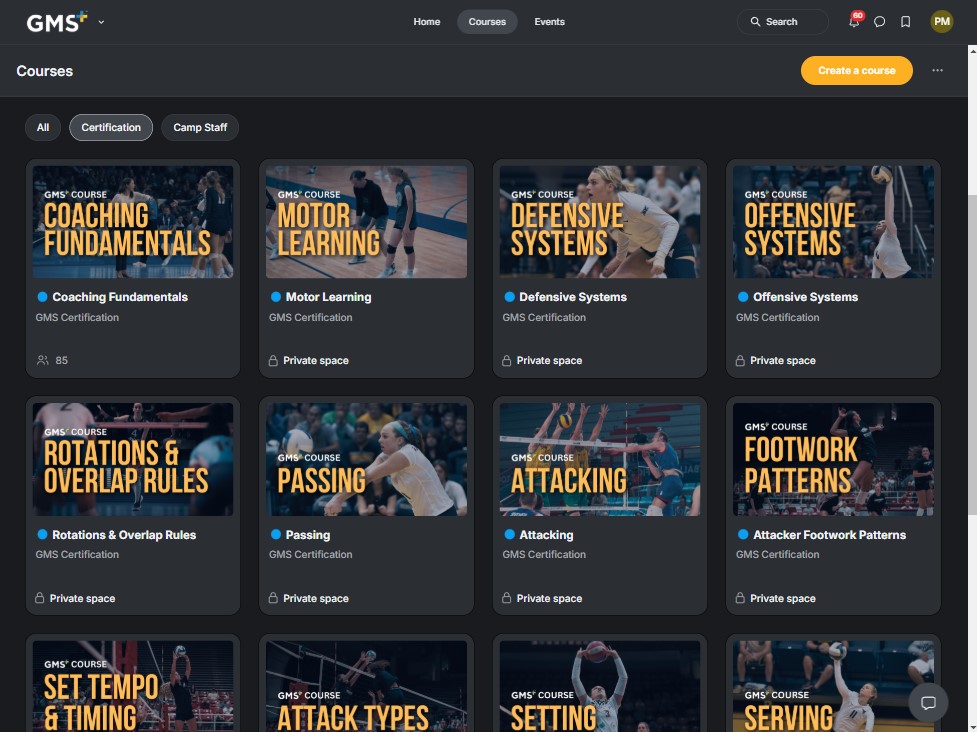977x732 pixels.
Task: Open the Defensive Systems course thumbnail
Action: click(x=599, y=222)
